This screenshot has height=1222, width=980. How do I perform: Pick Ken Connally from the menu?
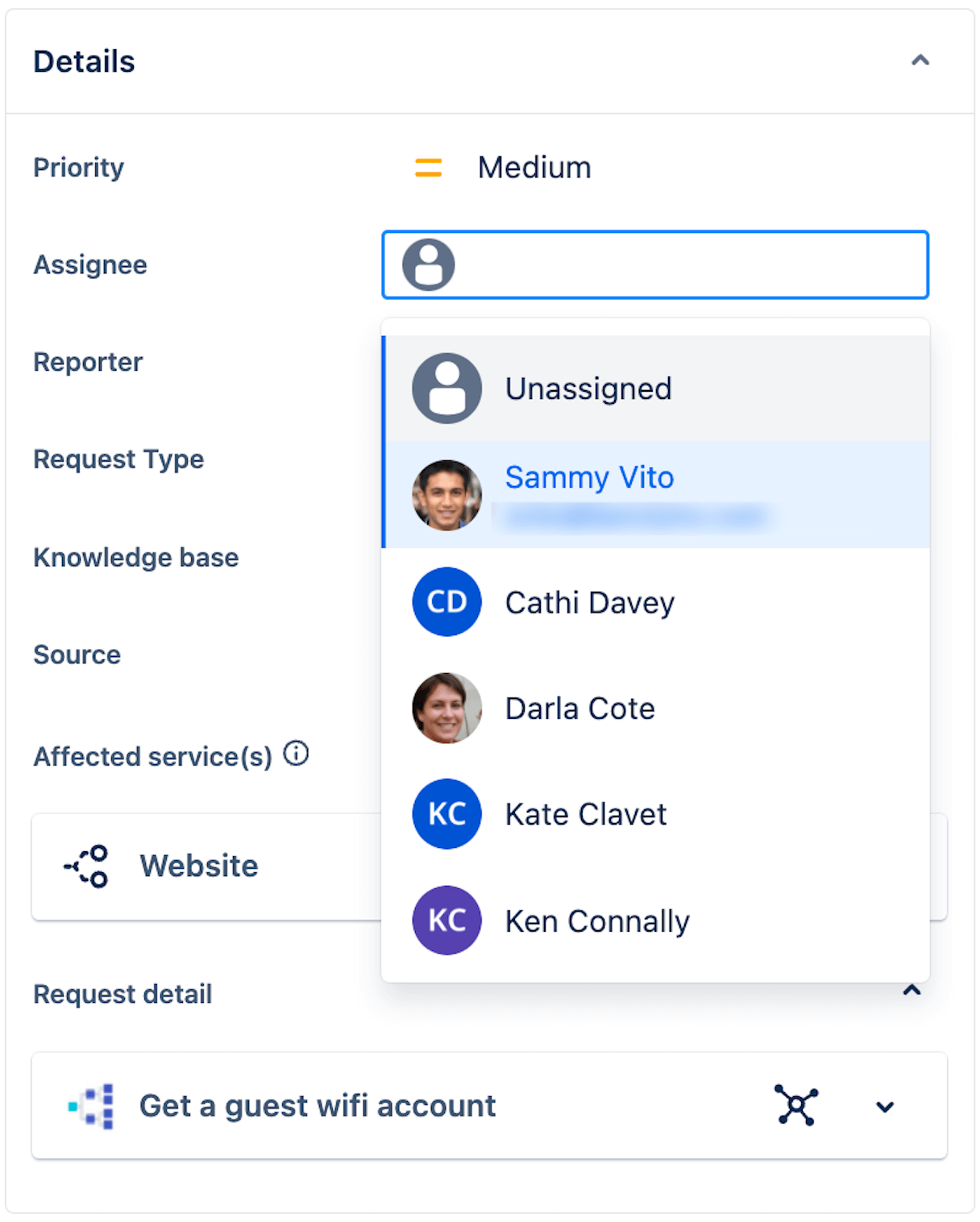tap(596, 921)
